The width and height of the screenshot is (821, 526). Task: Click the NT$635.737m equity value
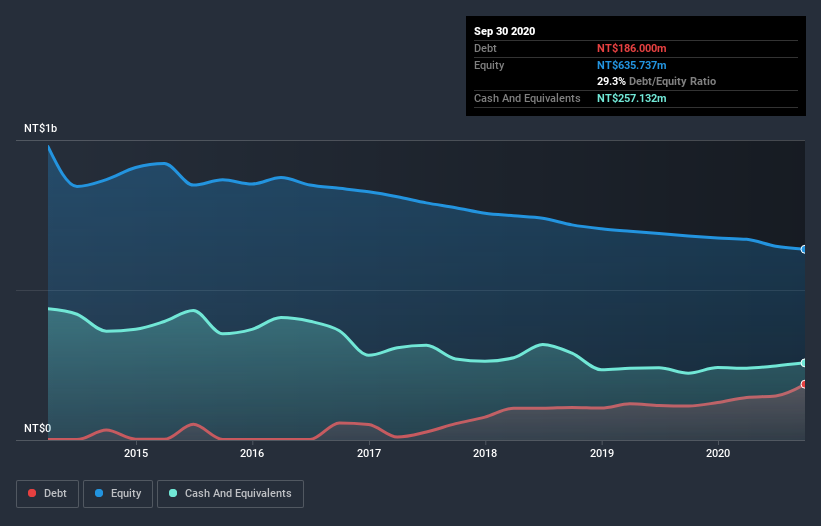(631, 65)
